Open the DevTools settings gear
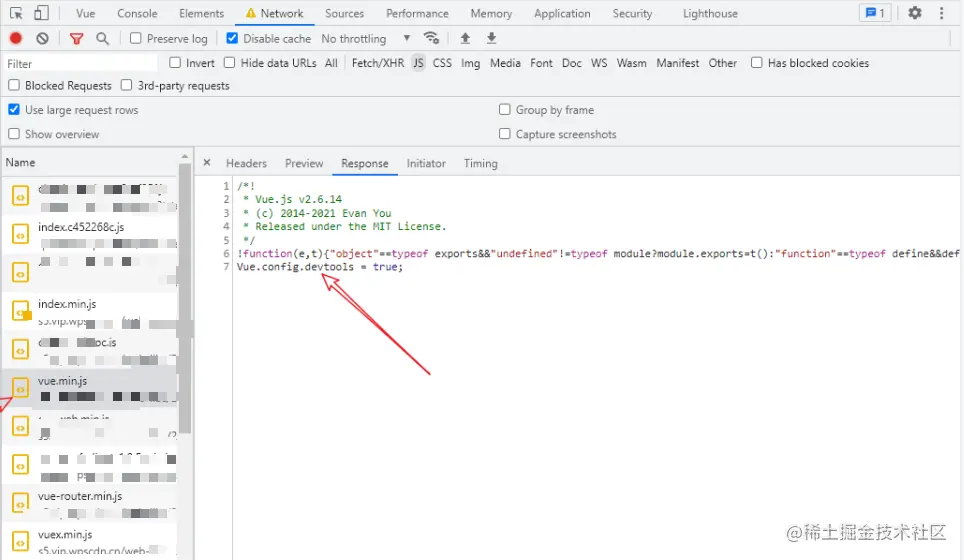Viewport: 964px width, 560px height. click(x=915, y=13)
